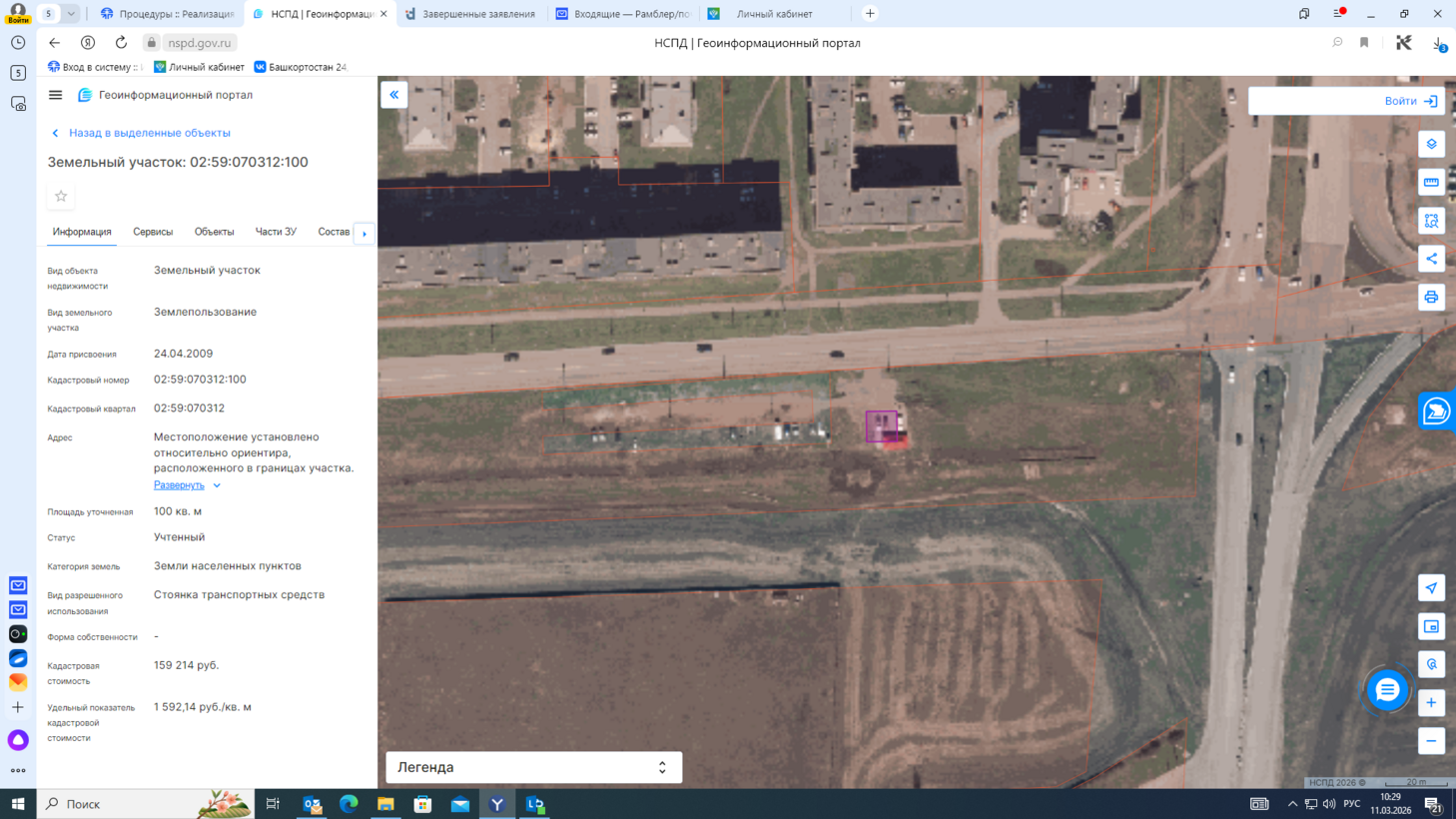Collapse the left information panel
1456x819 pixels.
point(394,95)
